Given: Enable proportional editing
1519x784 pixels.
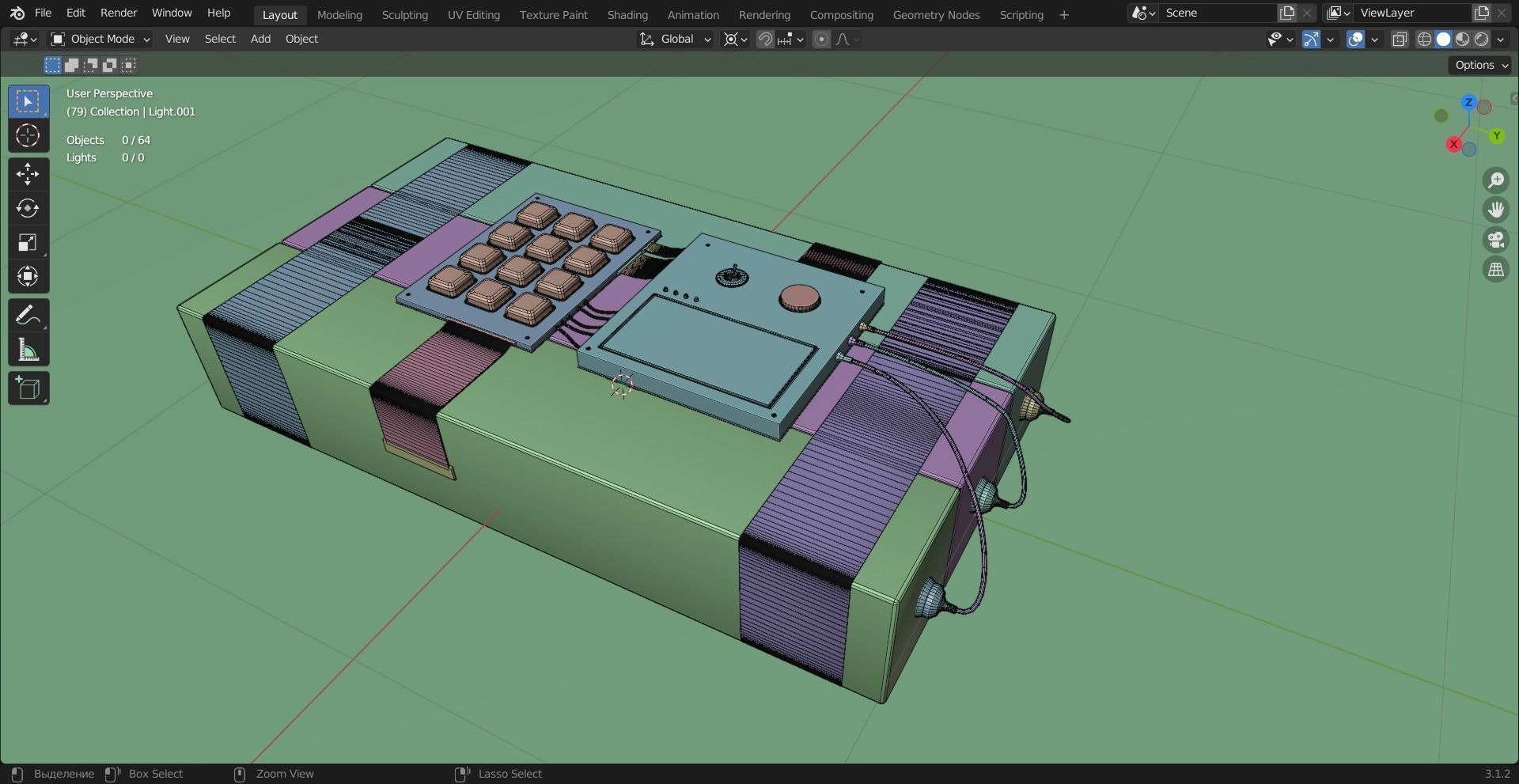Looking at the screenshot, I should pyautogui.click(x=820, y=39).
